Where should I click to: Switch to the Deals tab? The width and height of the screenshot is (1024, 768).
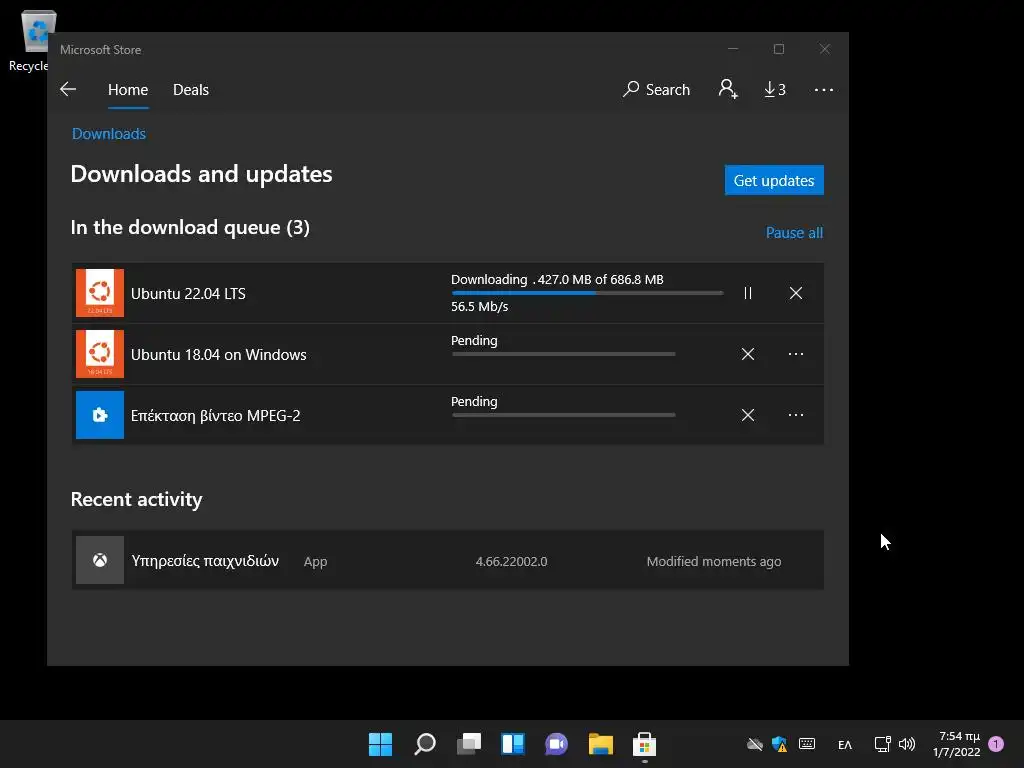(x=191, y=89)
